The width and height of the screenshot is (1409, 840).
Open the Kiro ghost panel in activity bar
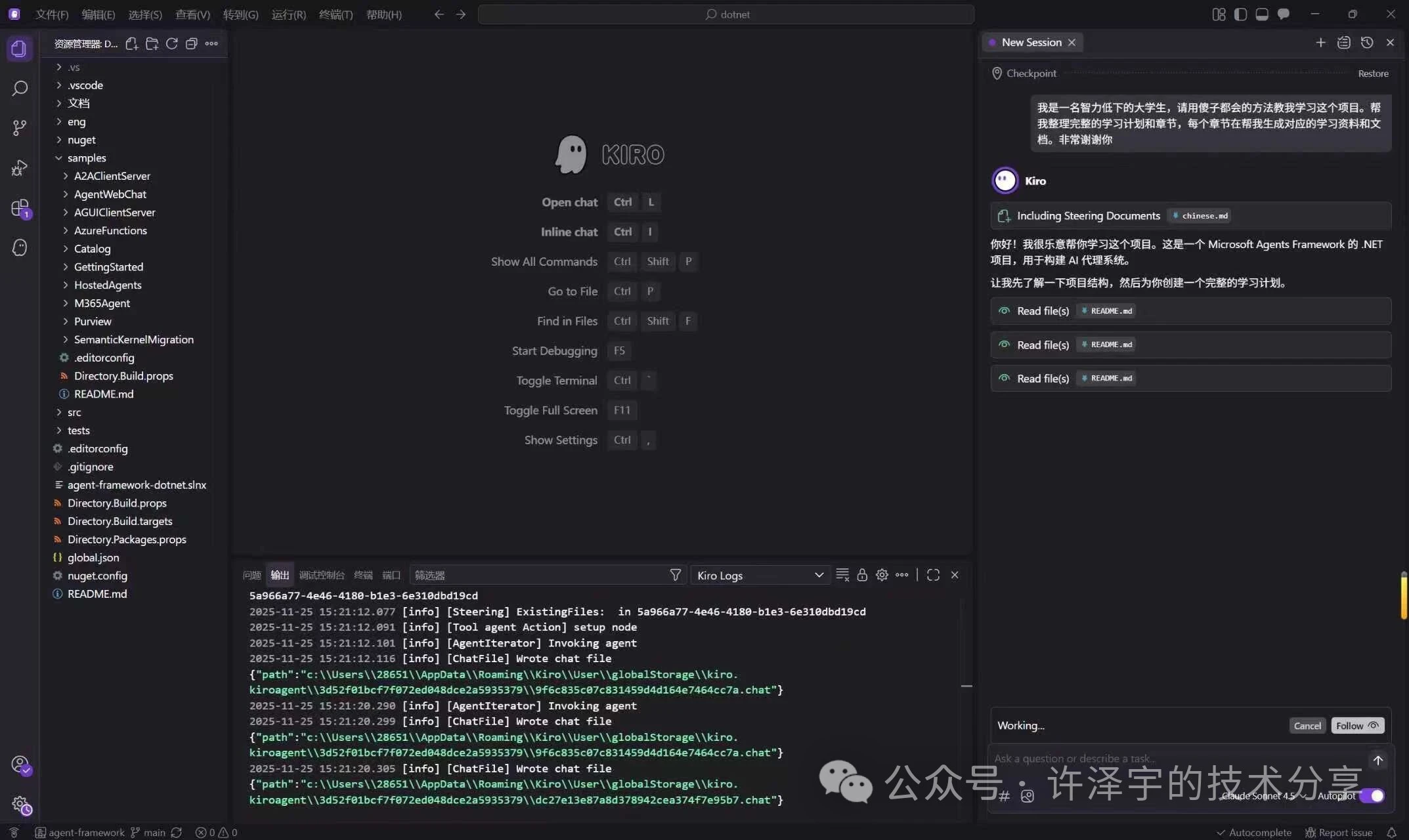click(x=20, y=247)
